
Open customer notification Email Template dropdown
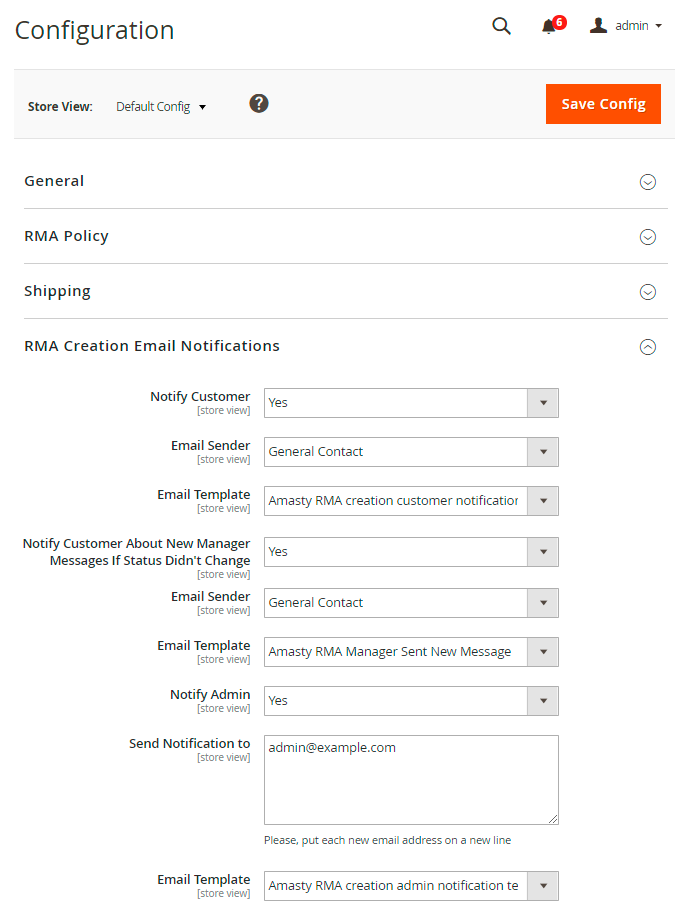click(411, 501)
